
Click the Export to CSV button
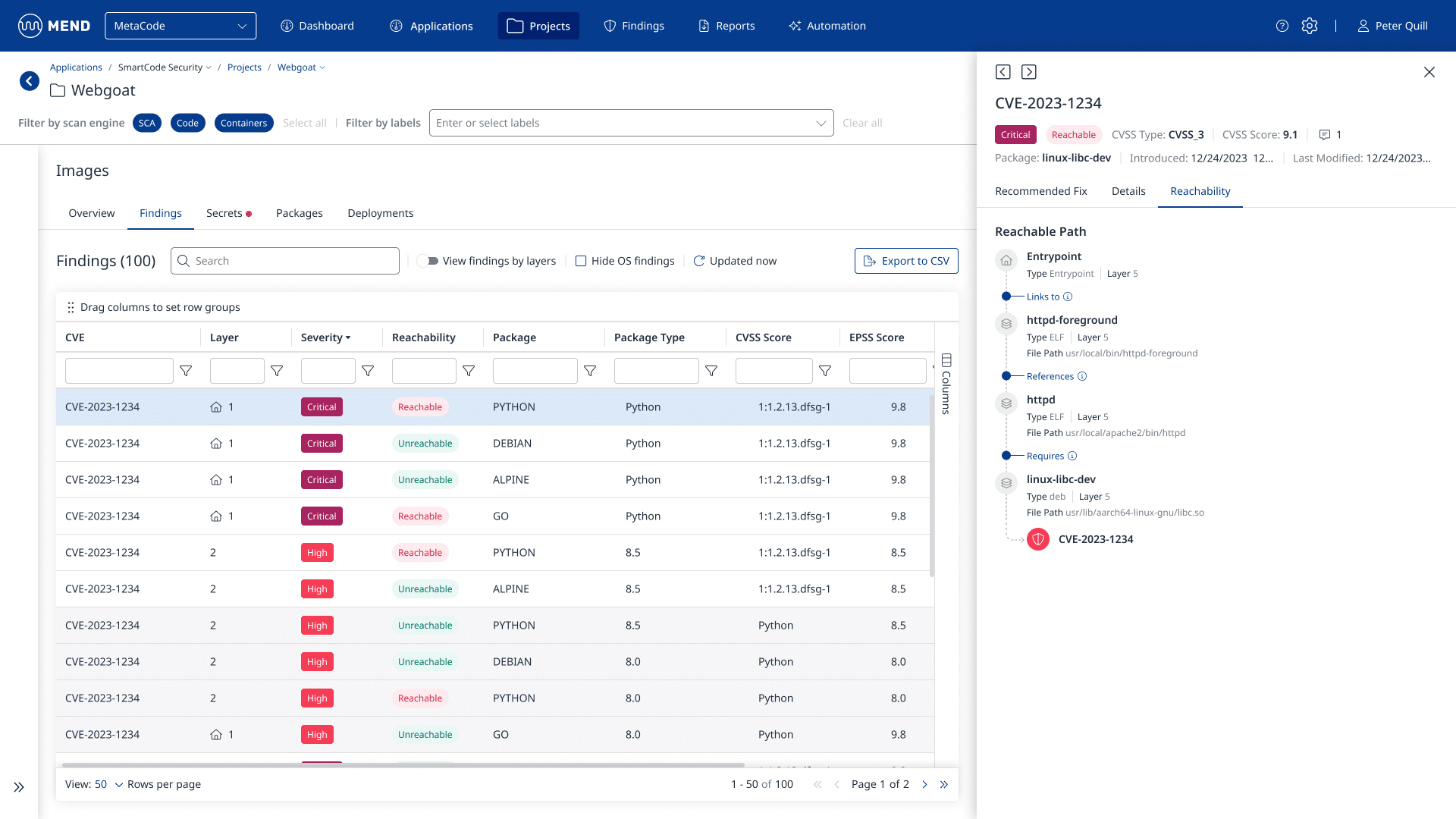click(x=906, y=260)
